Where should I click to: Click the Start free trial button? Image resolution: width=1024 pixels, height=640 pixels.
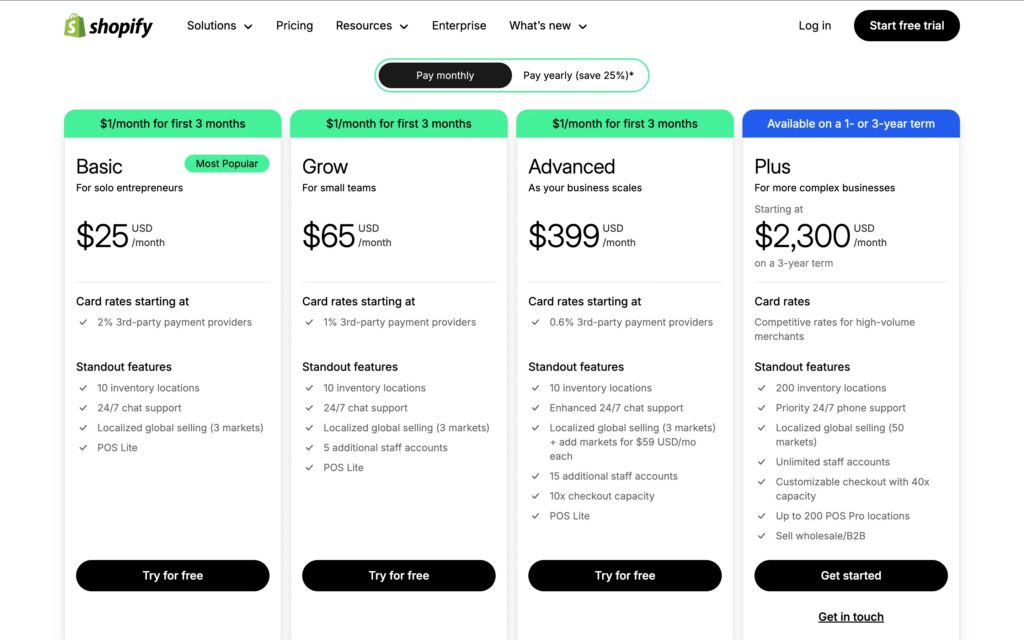tap(906, 26)
